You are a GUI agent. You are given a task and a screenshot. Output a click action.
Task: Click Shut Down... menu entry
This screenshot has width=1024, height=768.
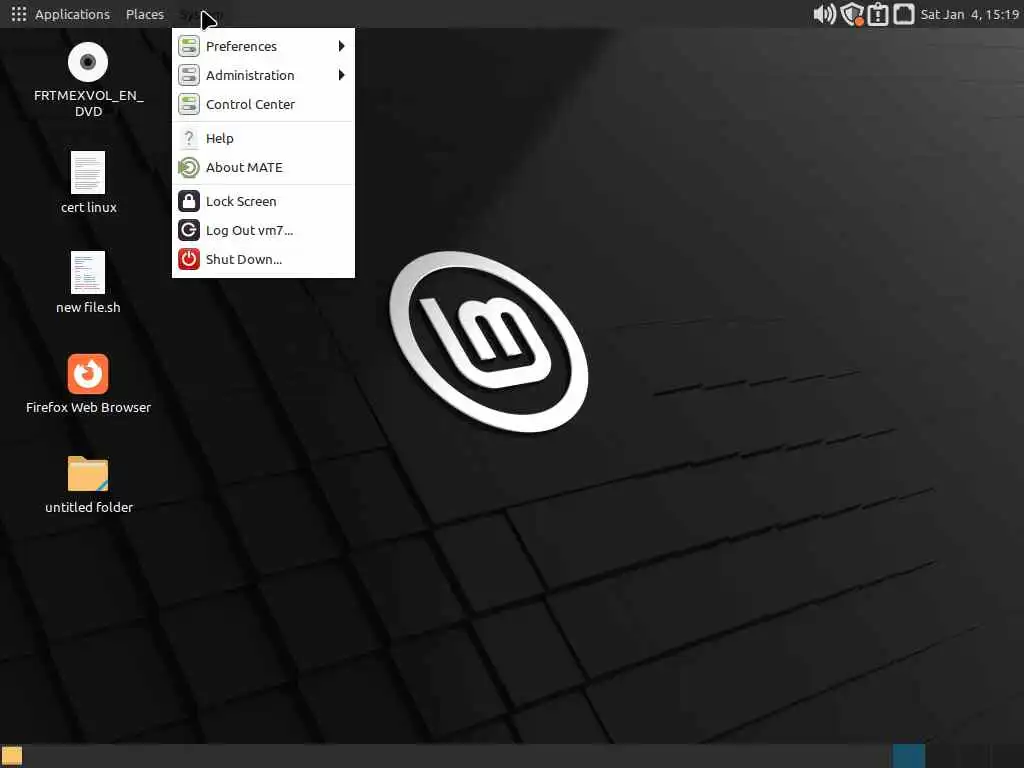click(x=263, y=259)
